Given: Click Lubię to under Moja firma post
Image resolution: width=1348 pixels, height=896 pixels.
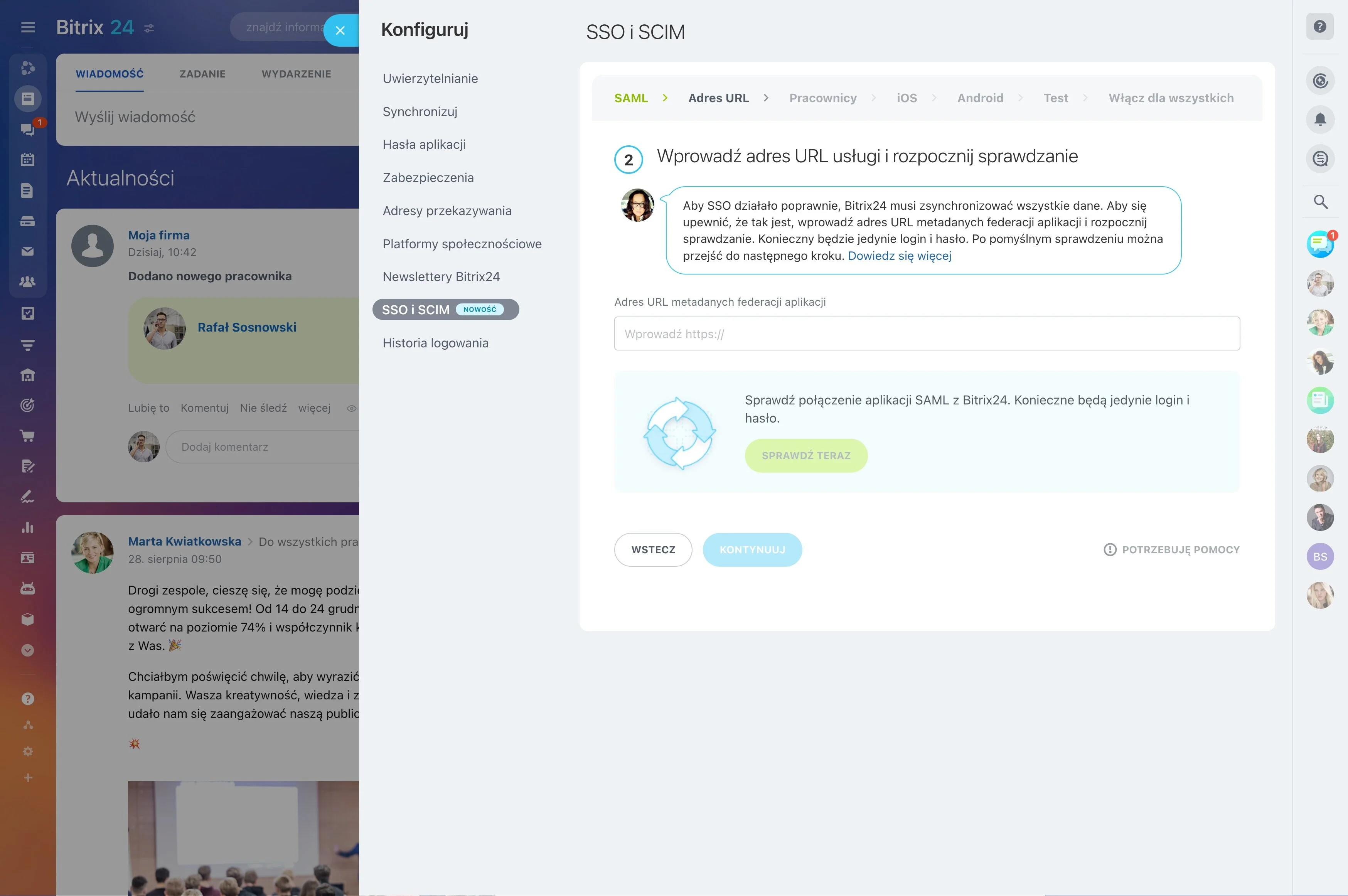Looking at the screenshot, I should (148, 408).
